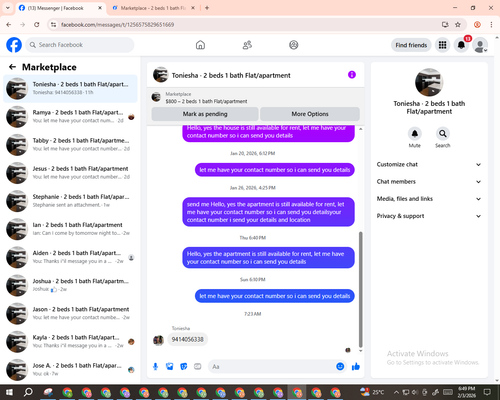
Task: Open taskbar clock showing 6:49 PM
Action: coord(467,392)
